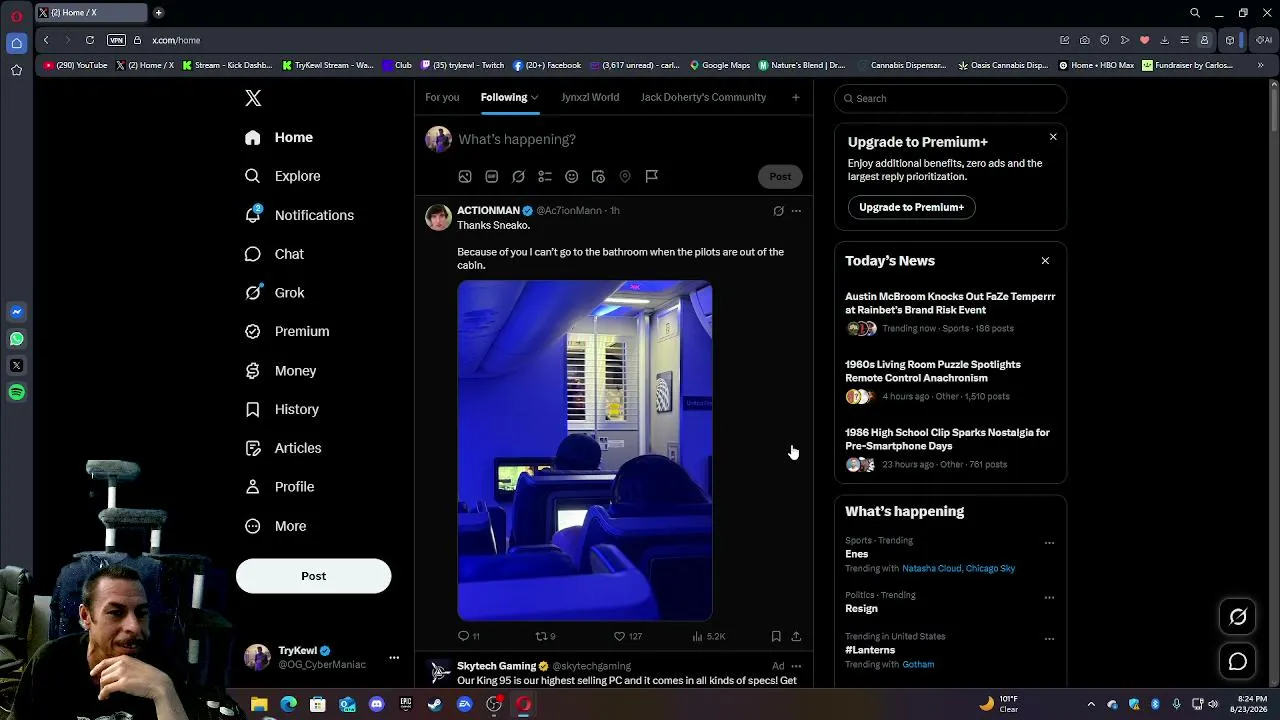Open browser downloads from the toolbar
Viewport: 1280px width, 720px height.
(x=1164, y=40)
